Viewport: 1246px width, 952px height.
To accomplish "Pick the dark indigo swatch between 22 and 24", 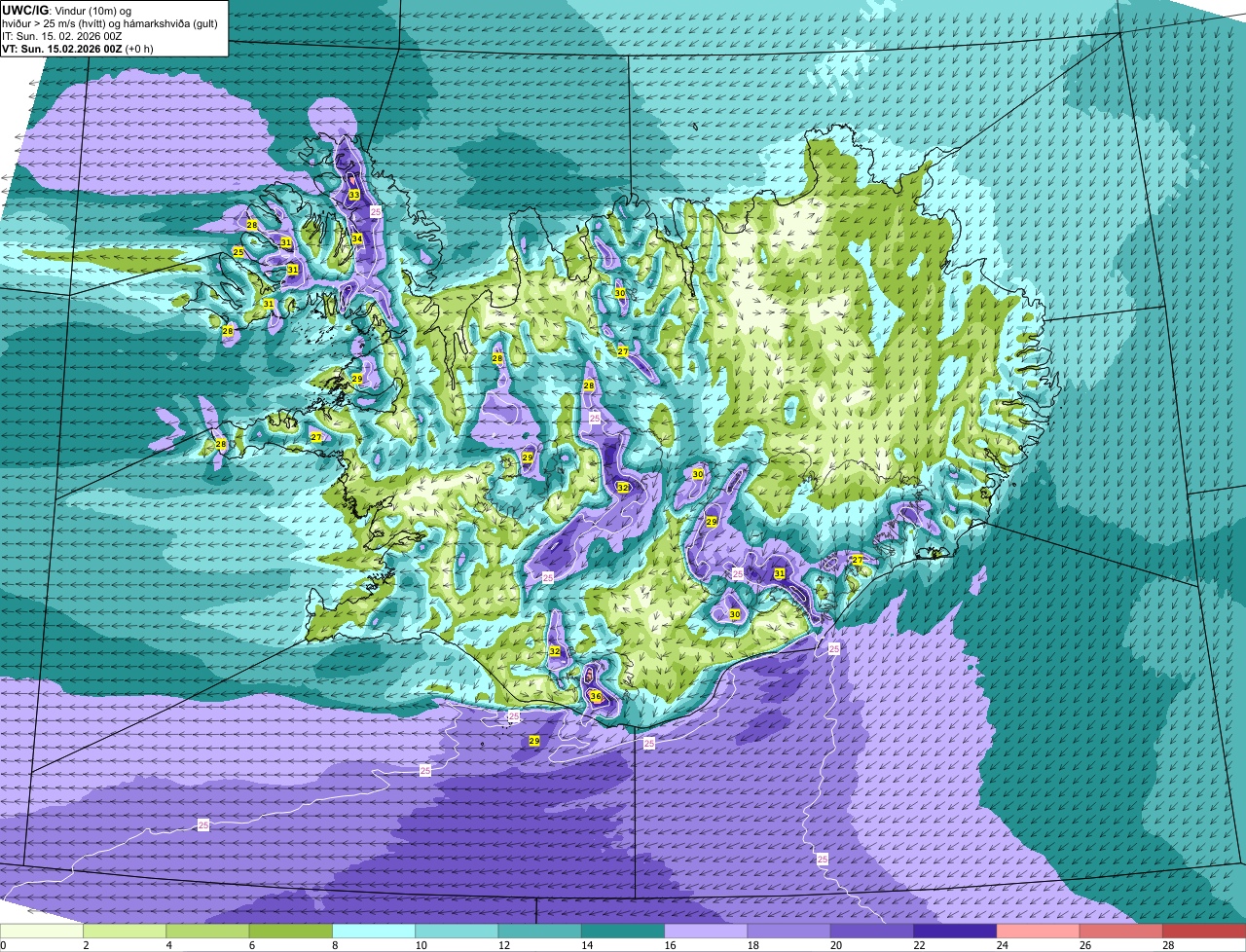I will coord(955,931).
